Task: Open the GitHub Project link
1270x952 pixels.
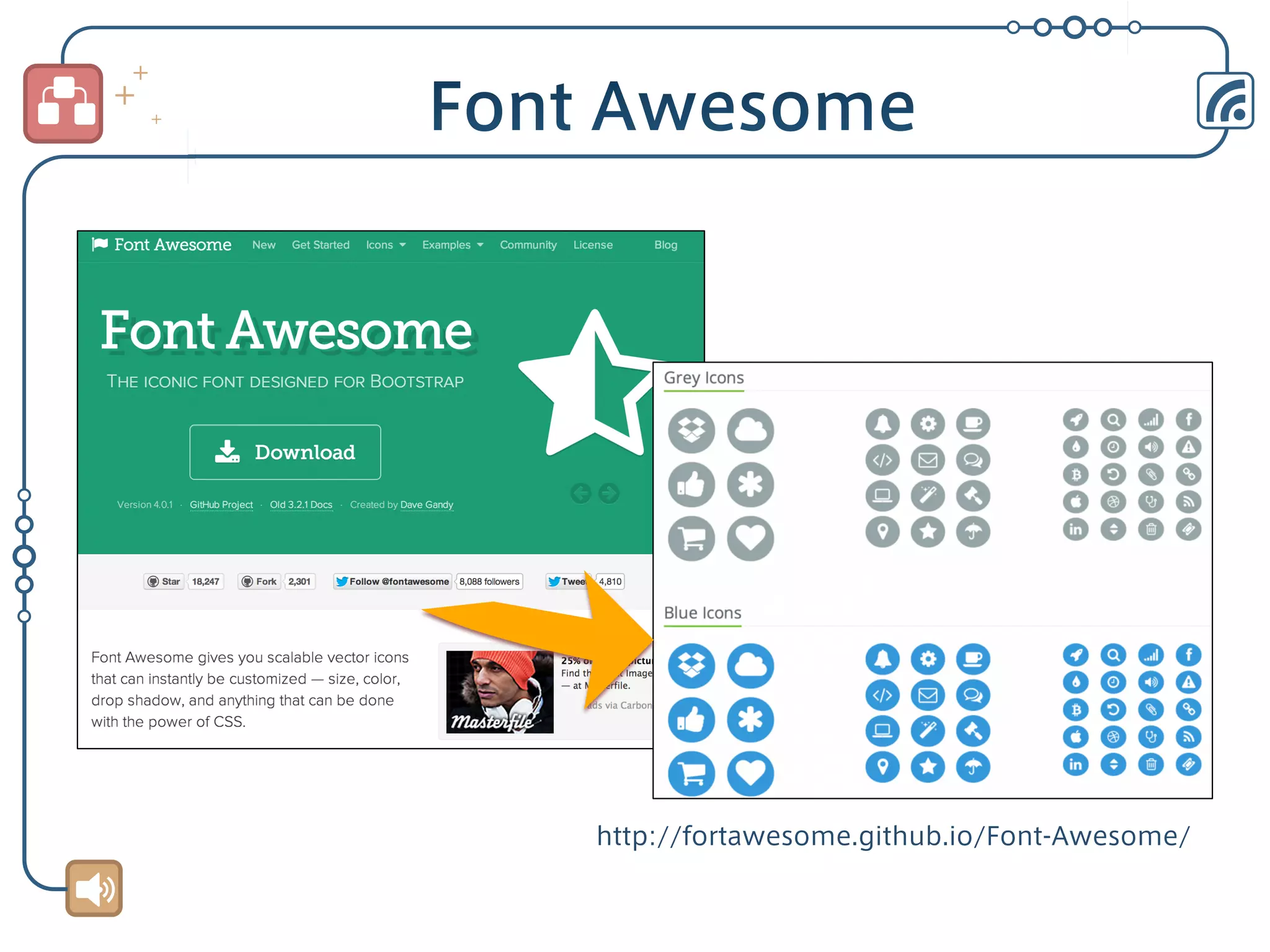Action: tap(221, 505)
